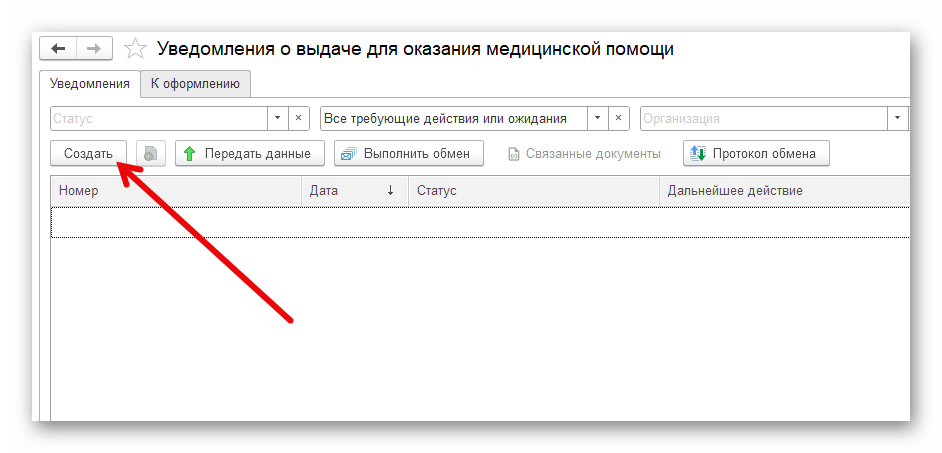
Task: Click into the Организация field
Action: click(x=764, y=118)
